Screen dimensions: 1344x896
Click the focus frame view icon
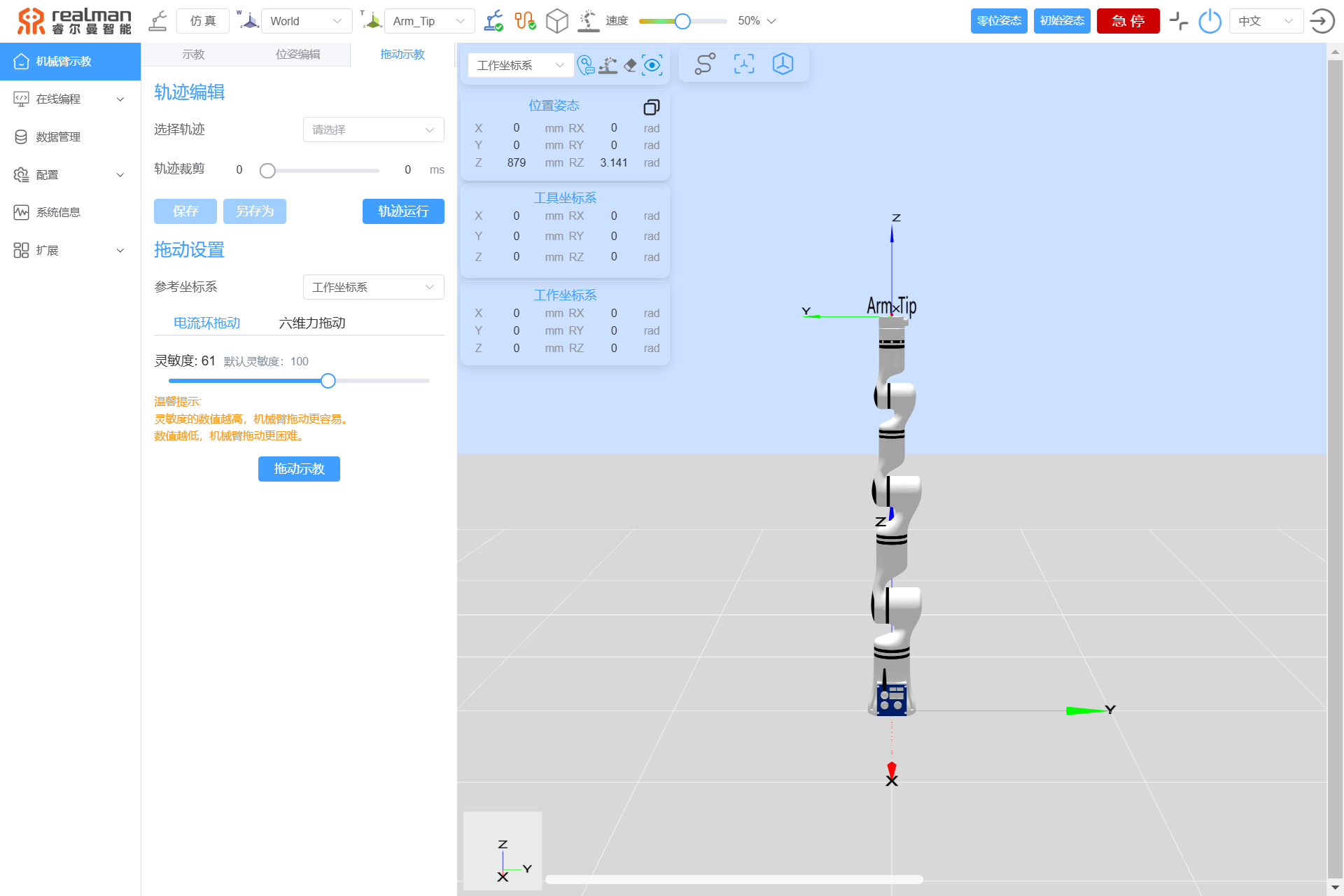tap(743, 64)
